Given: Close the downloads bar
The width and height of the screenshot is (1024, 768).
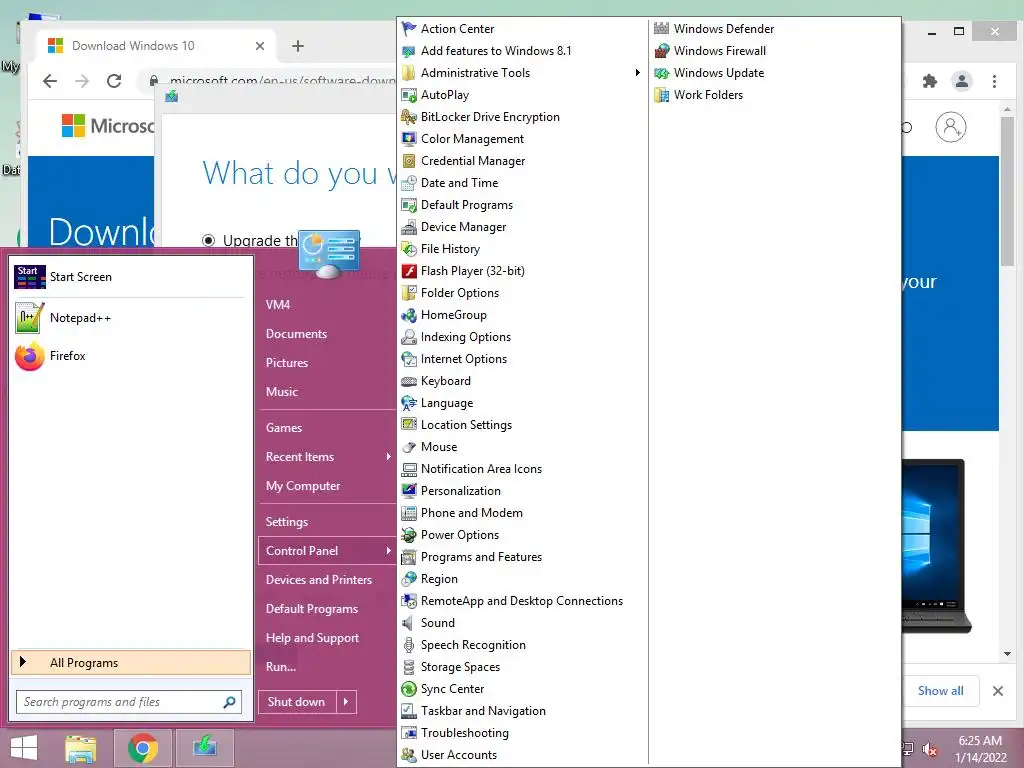Looking at the screenshot, I should click(x=998, y=691).
